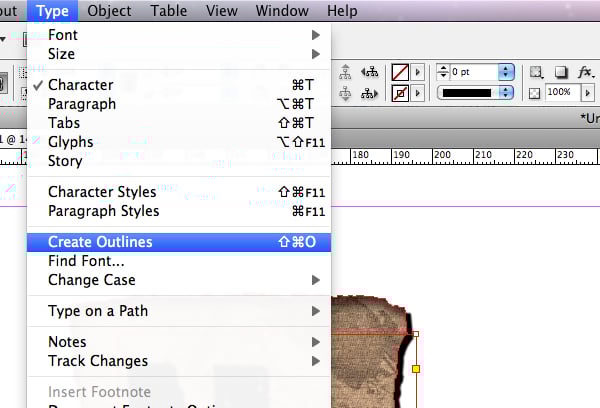Expand the Size submenu
The width and height of the screenshot is (600, 408).
(x=179, y=54)
